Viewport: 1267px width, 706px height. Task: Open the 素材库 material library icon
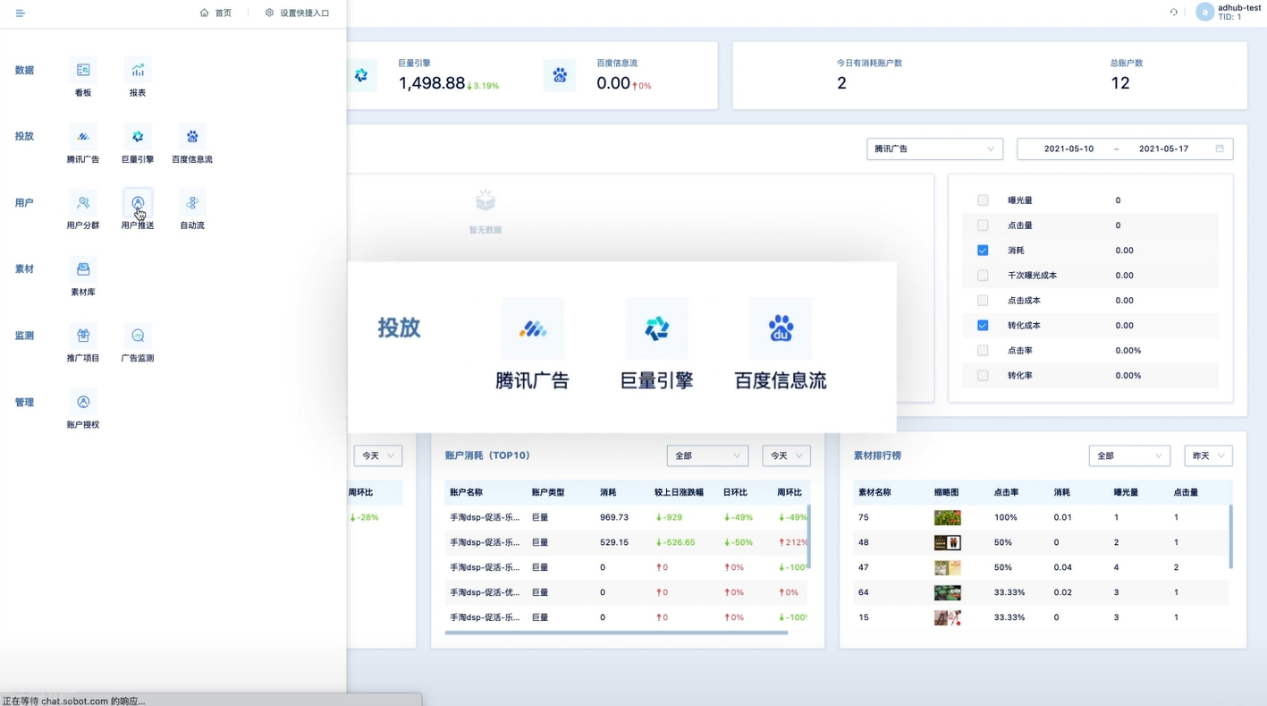point(83,270)
